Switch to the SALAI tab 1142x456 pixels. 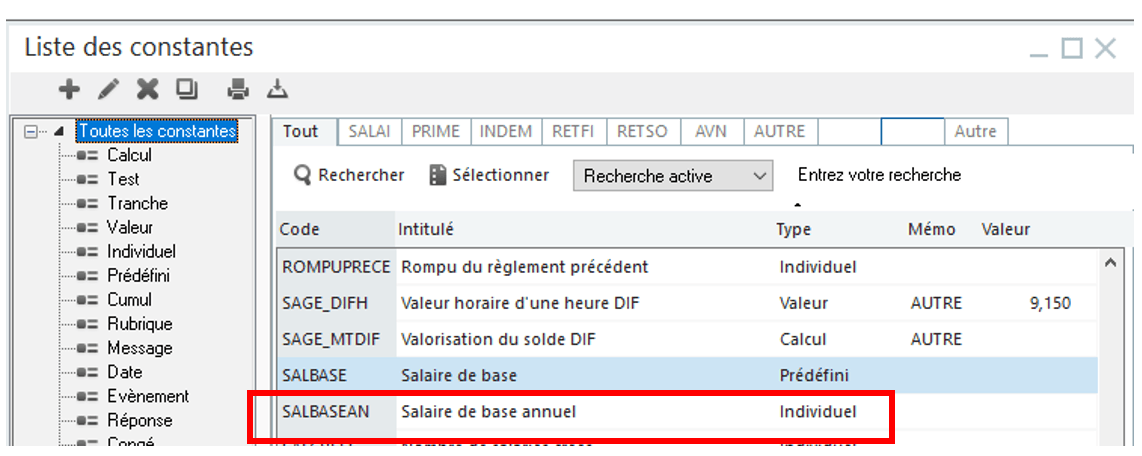point(369,132)
